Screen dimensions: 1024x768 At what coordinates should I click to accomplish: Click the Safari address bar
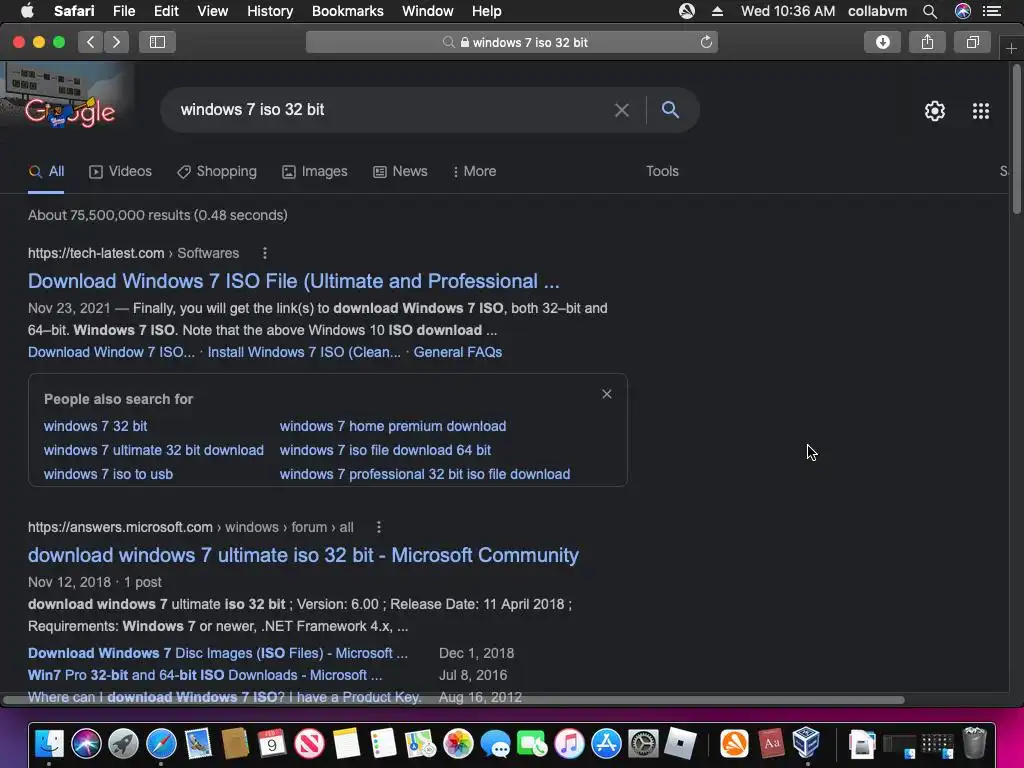point(511,42)
